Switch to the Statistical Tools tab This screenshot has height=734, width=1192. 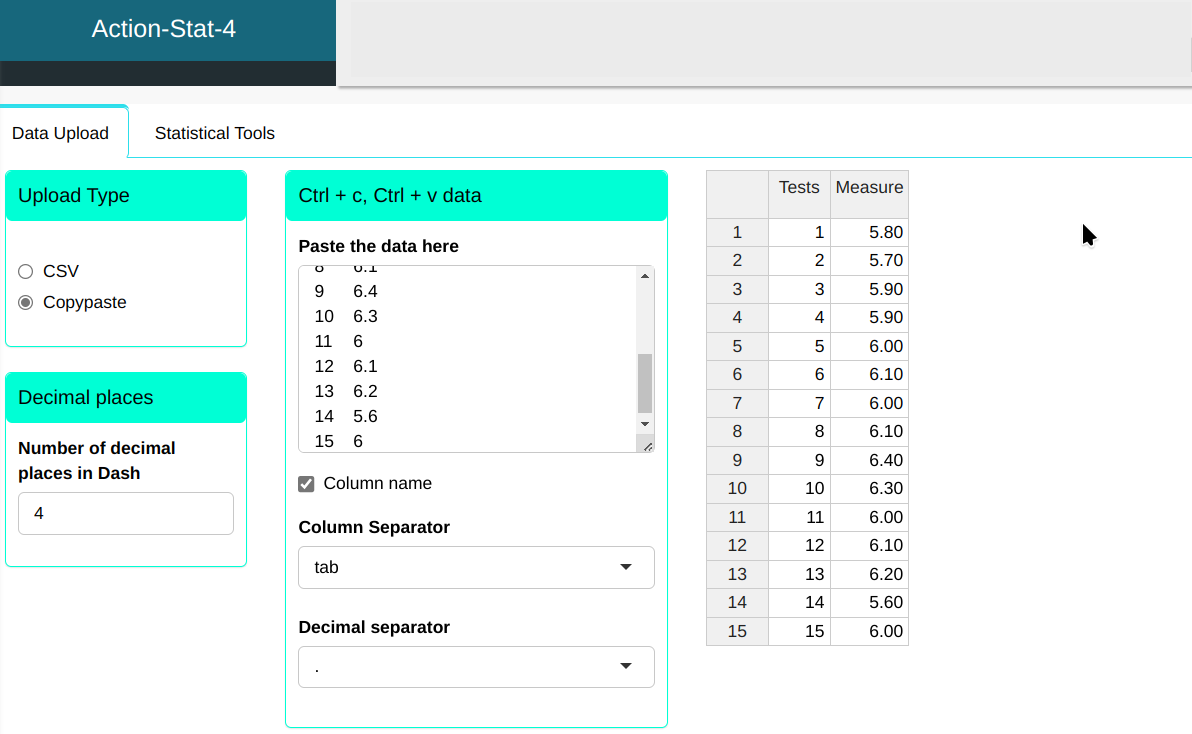pos(214,133)
